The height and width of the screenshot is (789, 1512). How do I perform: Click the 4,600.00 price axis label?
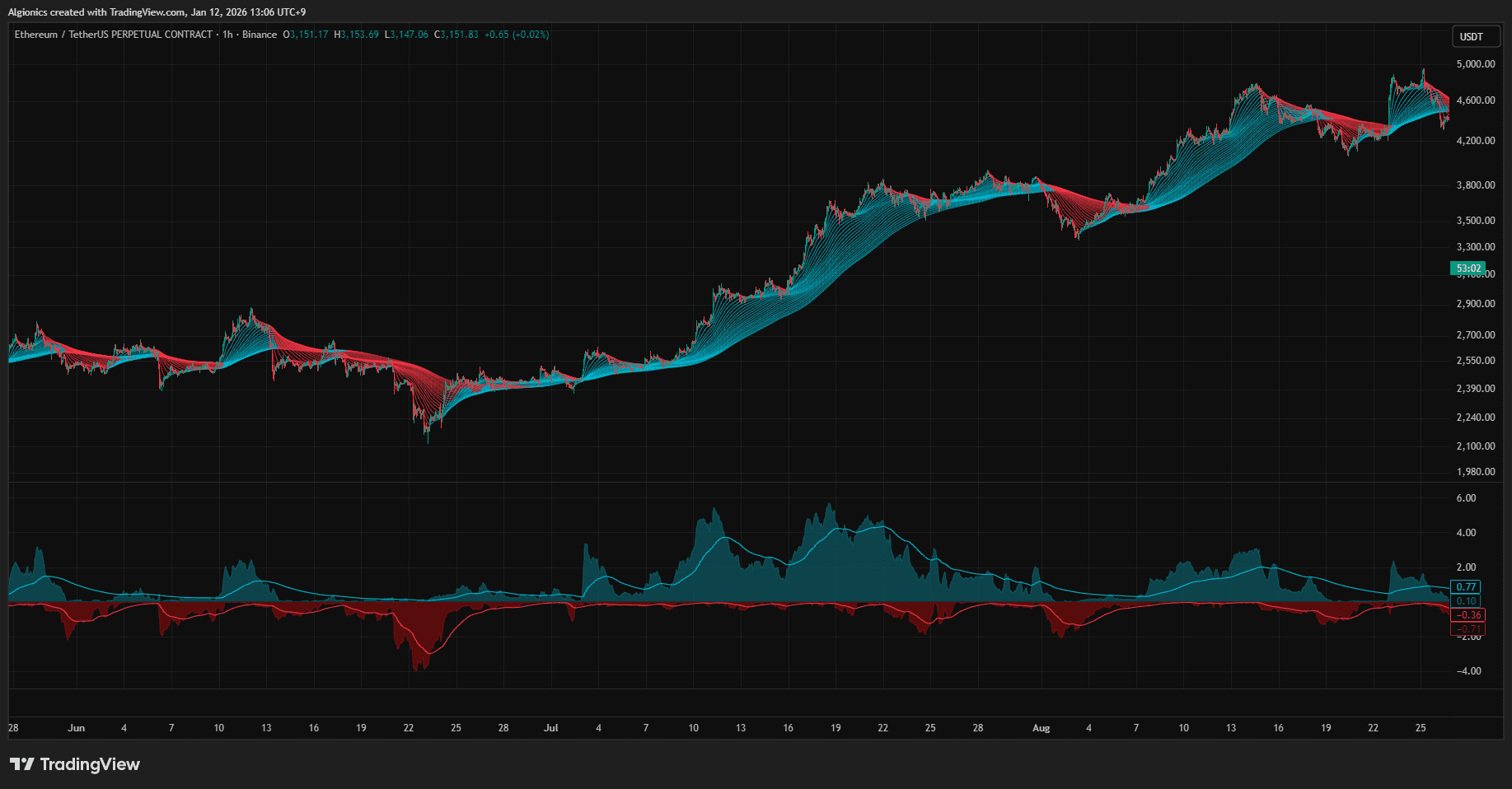pos(1476,100)
